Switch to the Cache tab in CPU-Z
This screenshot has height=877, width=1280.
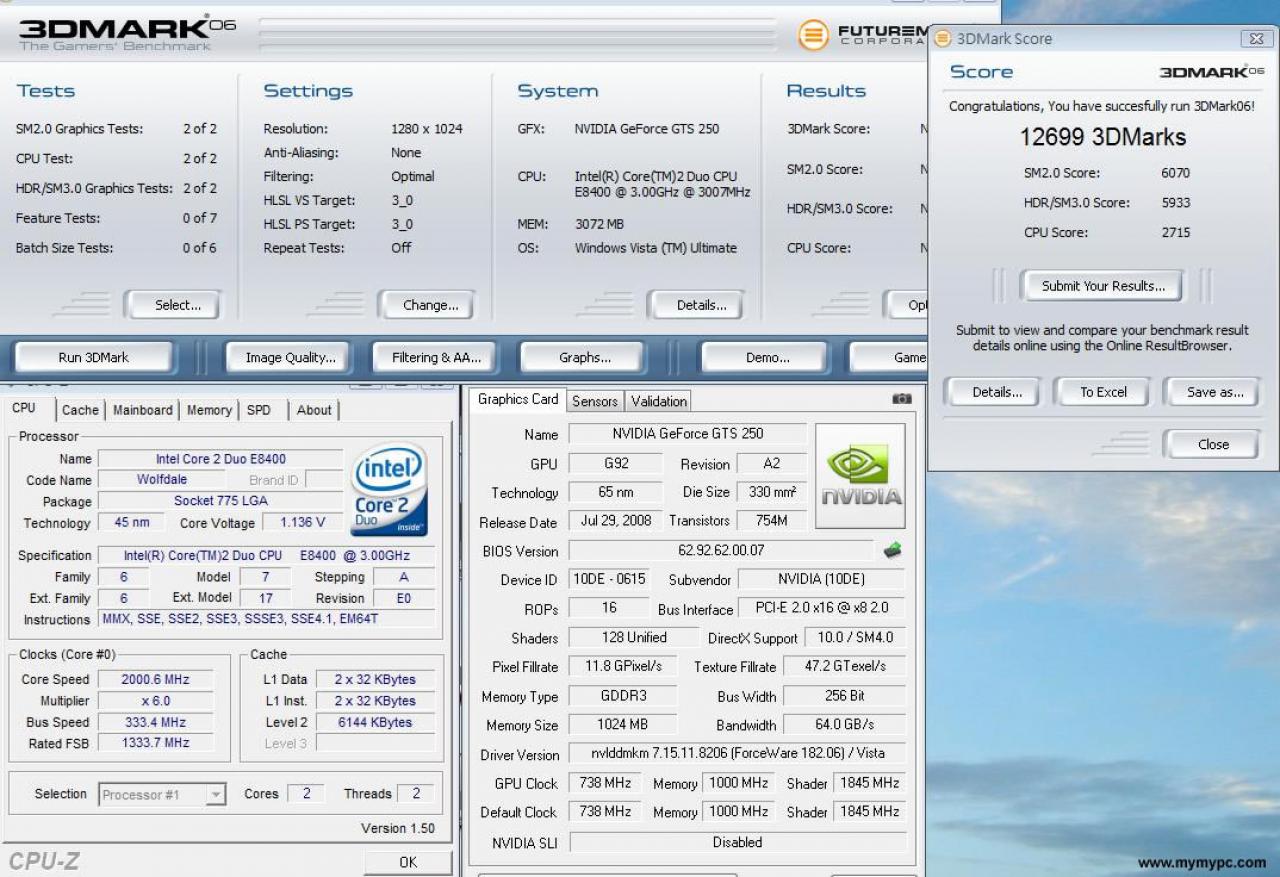[80, 410]
